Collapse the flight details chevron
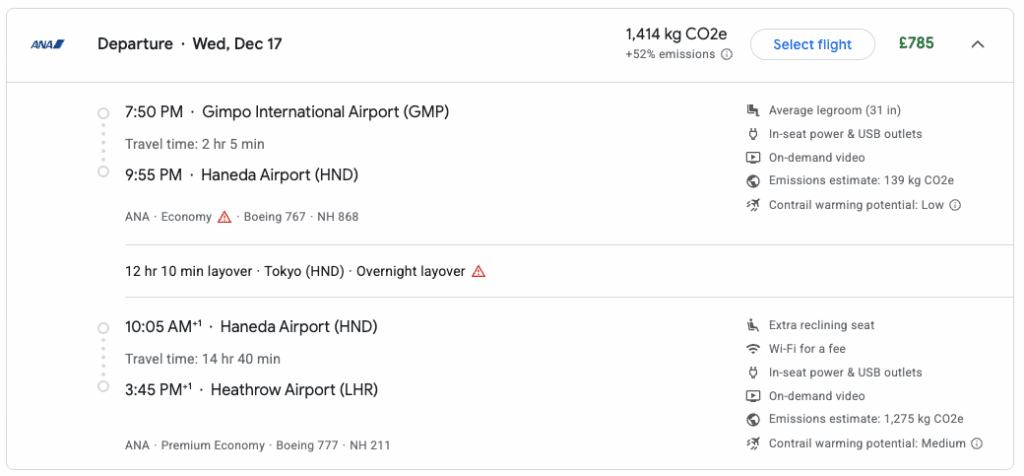Viewport: 1024px width, 476px height. tap(978, 44)
